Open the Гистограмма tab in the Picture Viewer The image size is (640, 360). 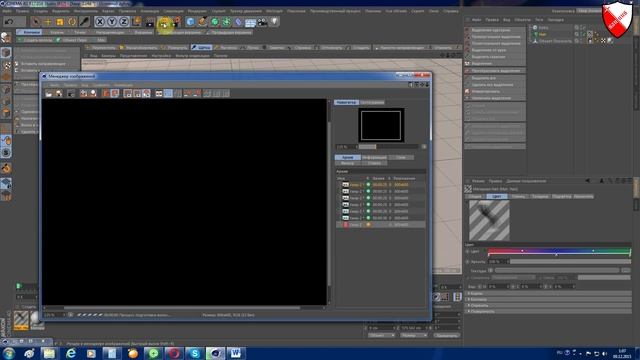pos(372,102)
